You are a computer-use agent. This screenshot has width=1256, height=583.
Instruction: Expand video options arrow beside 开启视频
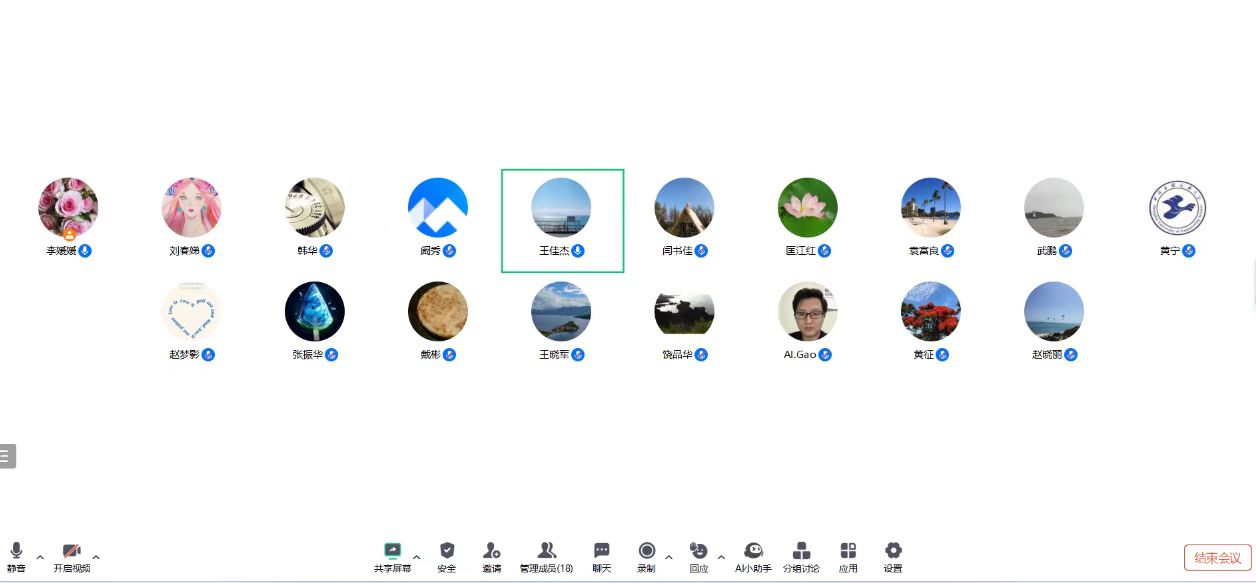pos(96,557)
